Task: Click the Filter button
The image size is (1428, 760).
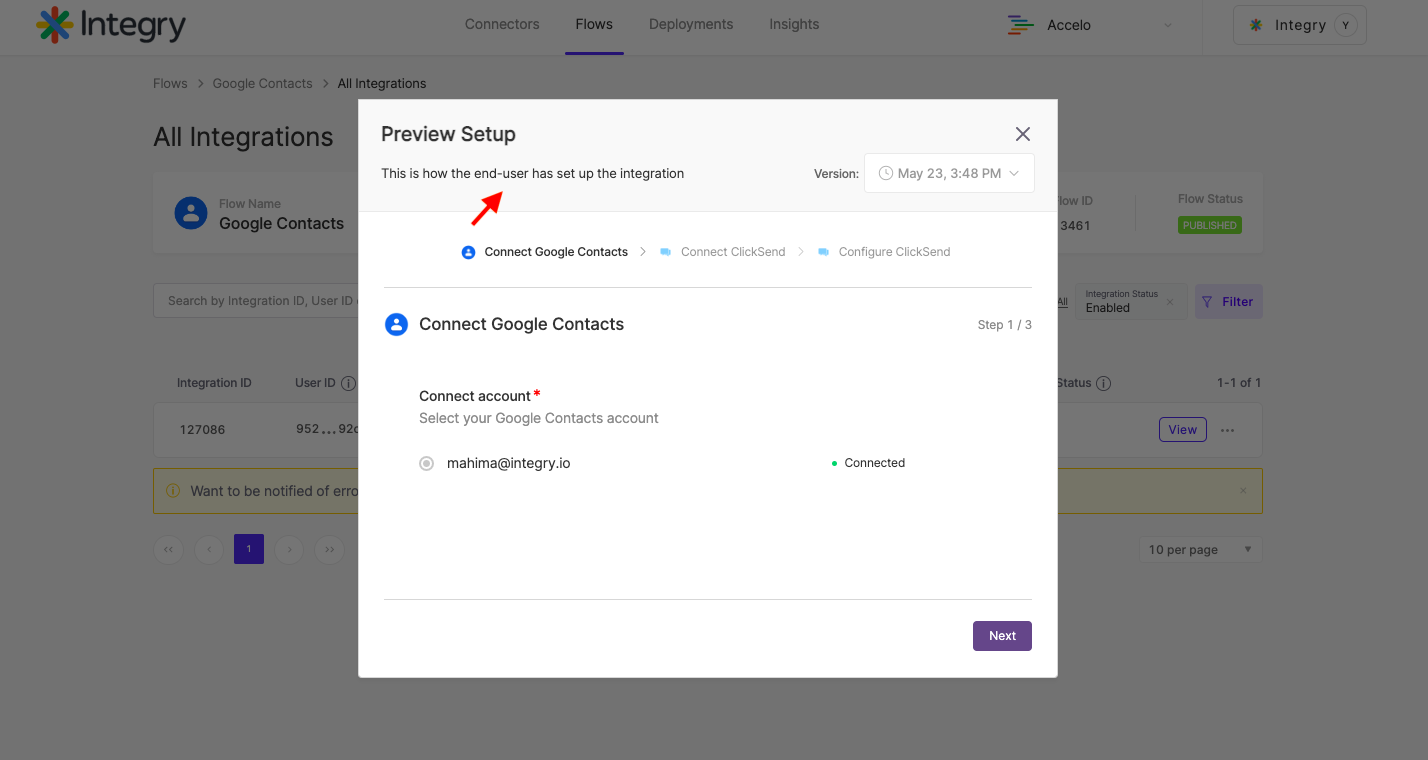Action: [1228, 301]
